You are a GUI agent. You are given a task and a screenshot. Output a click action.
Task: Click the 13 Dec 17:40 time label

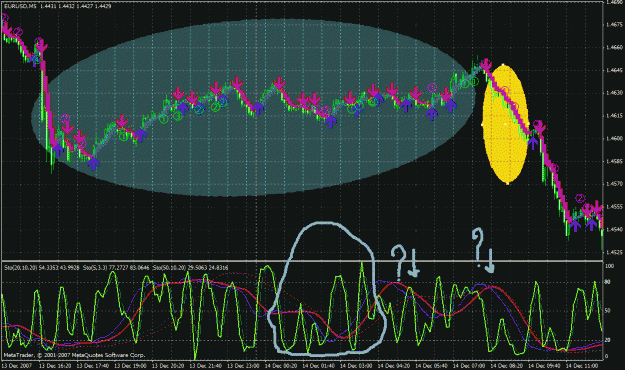92,366
